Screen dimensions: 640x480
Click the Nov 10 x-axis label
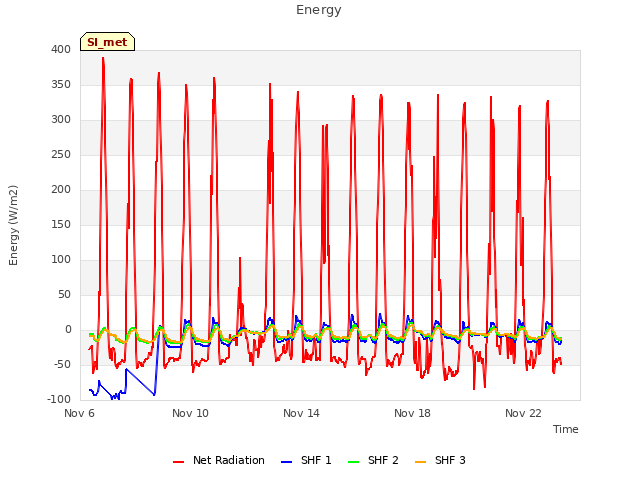point(190,413)
